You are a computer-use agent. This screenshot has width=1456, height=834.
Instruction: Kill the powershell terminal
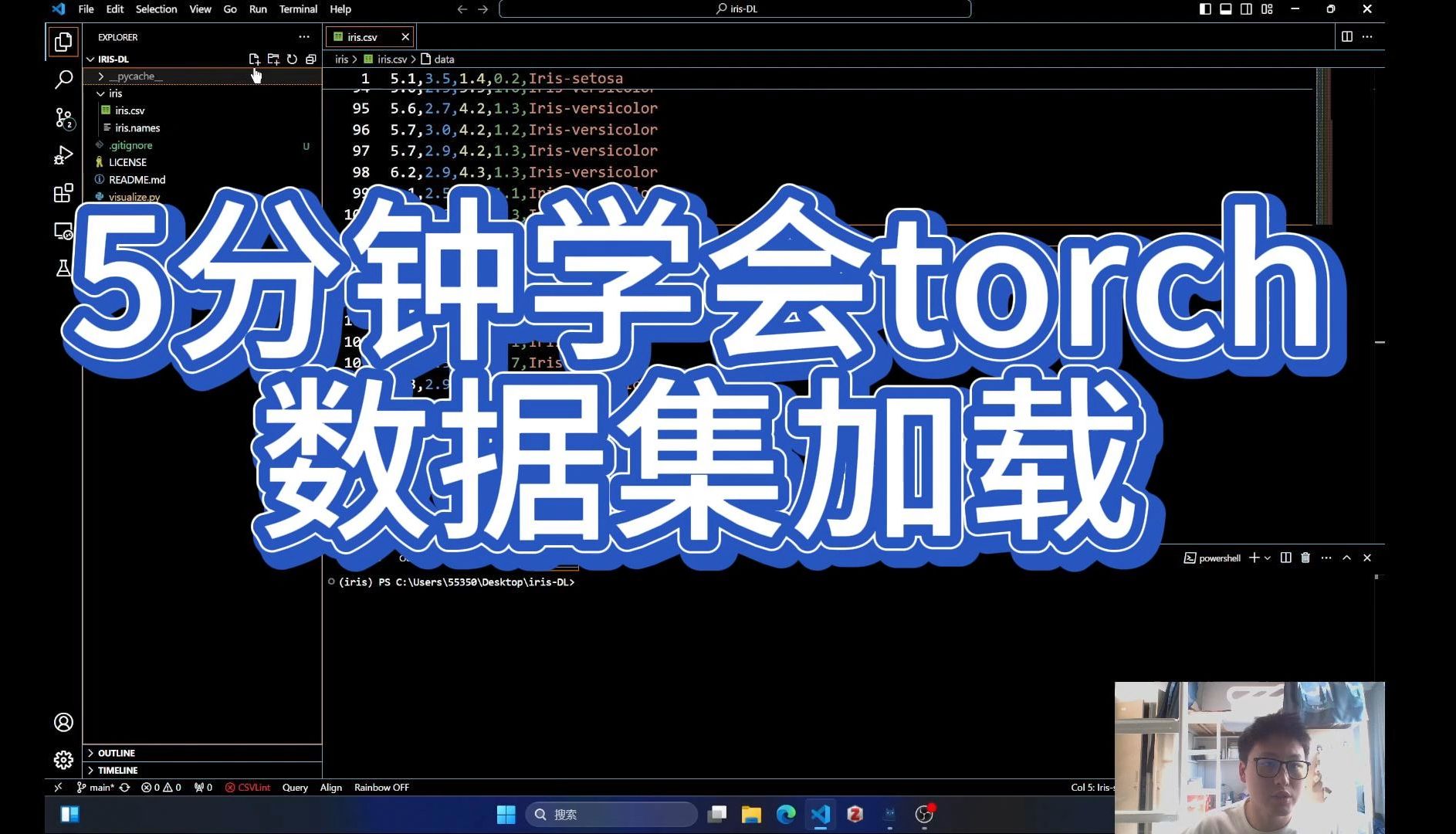[1305, 558]
